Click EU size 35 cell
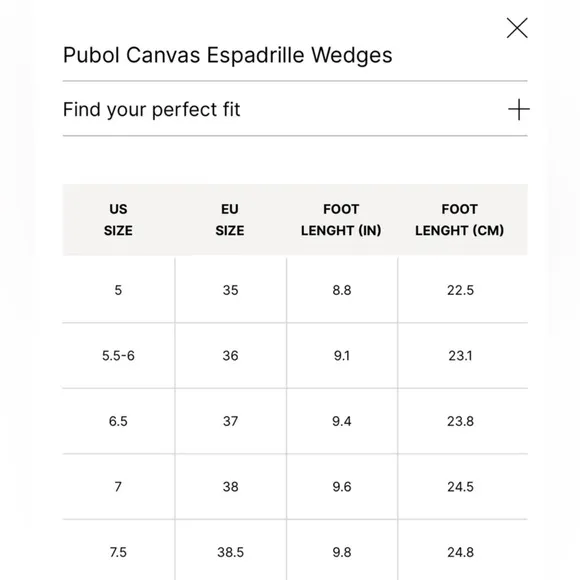The image size is (580, 580). (x=230, y=290)
